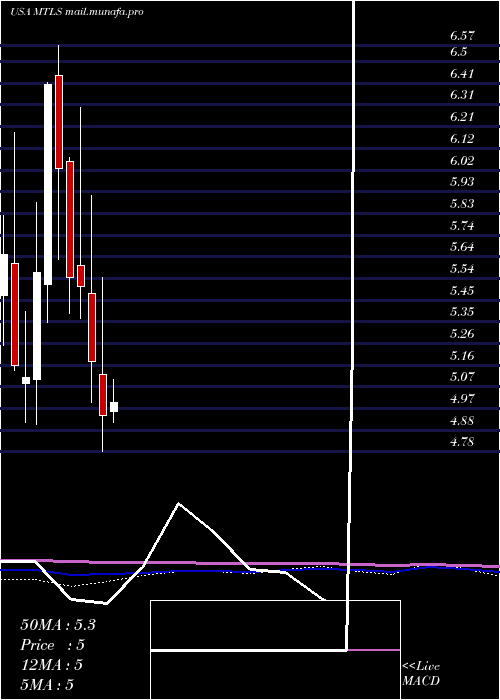Click the 5.35 price label

[x=462, y=312]
